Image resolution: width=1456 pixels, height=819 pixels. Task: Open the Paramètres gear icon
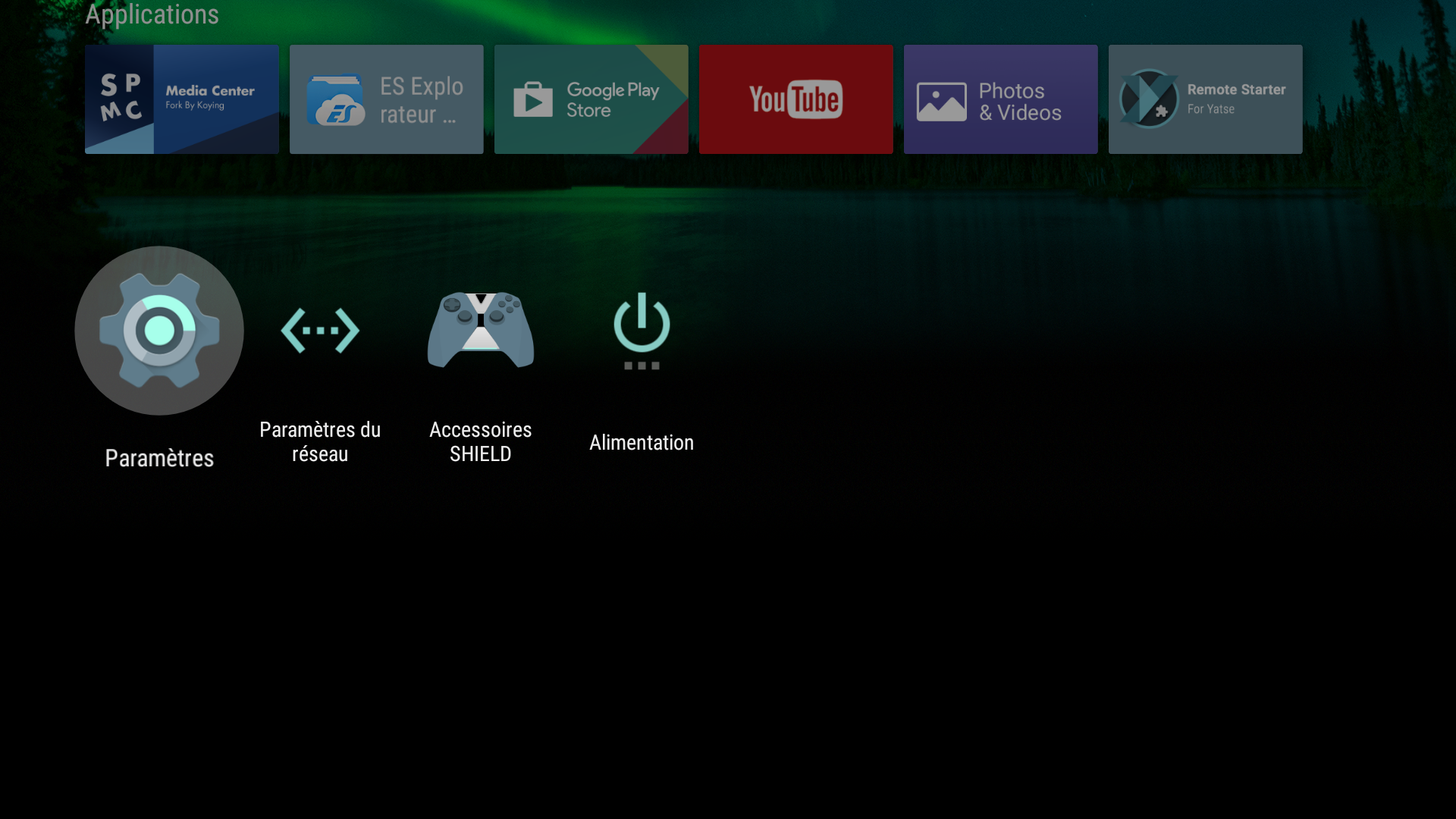click(x=159, y=331)
